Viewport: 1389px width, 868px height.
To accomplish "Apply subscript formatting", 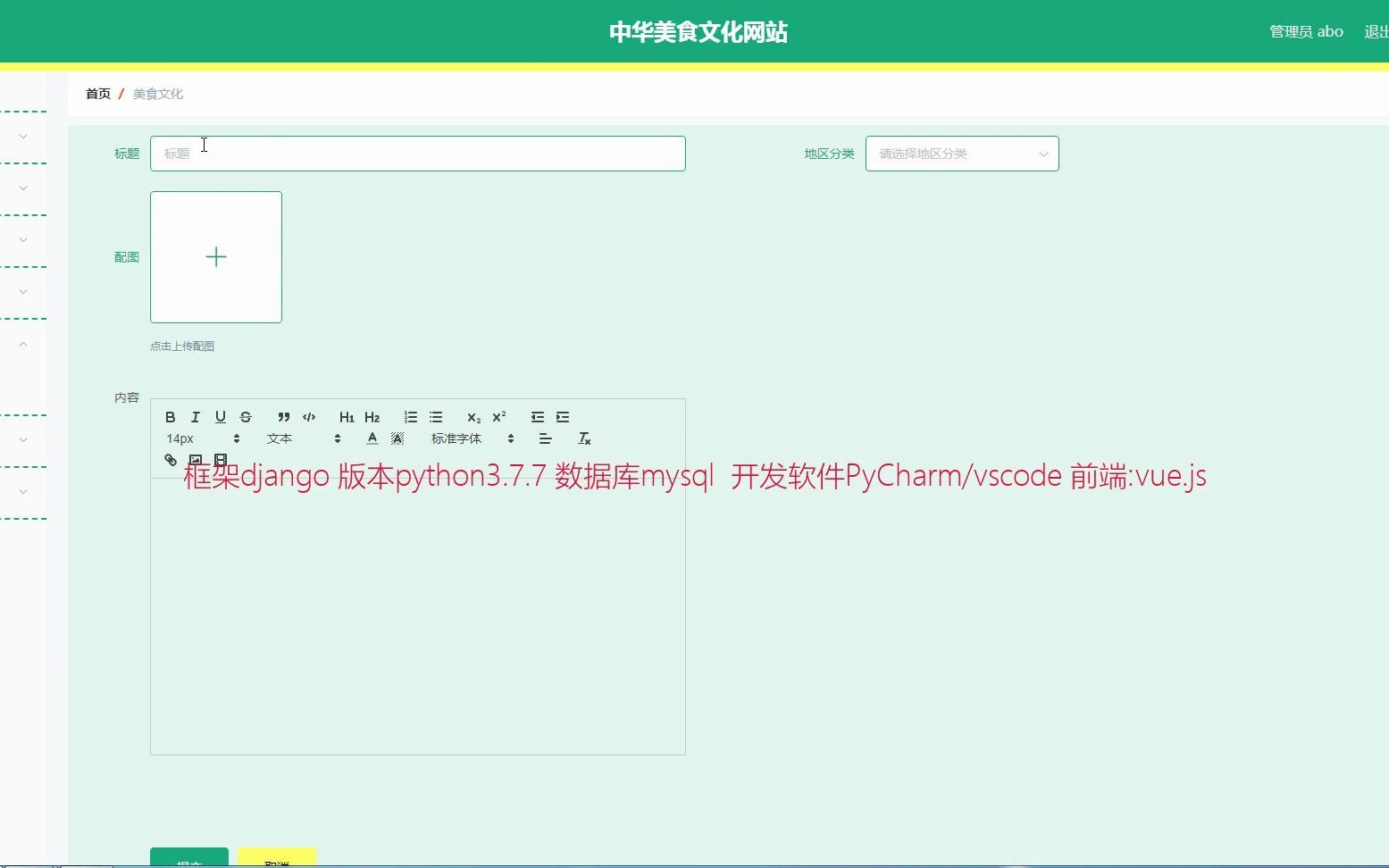I will (x=474, y=417).
